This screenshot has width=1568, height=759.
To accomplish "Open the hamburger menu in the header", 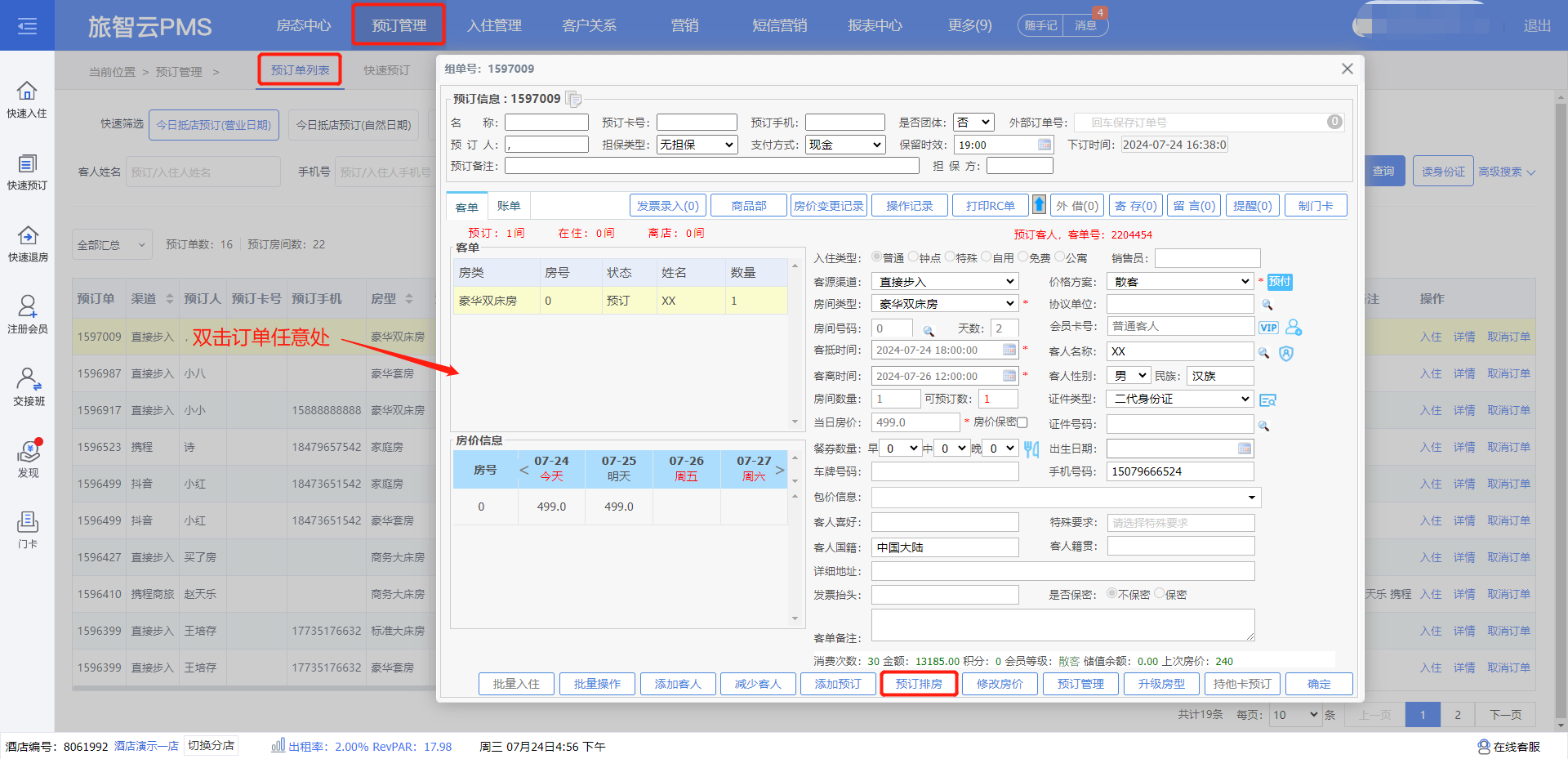I will coord(27,26).
